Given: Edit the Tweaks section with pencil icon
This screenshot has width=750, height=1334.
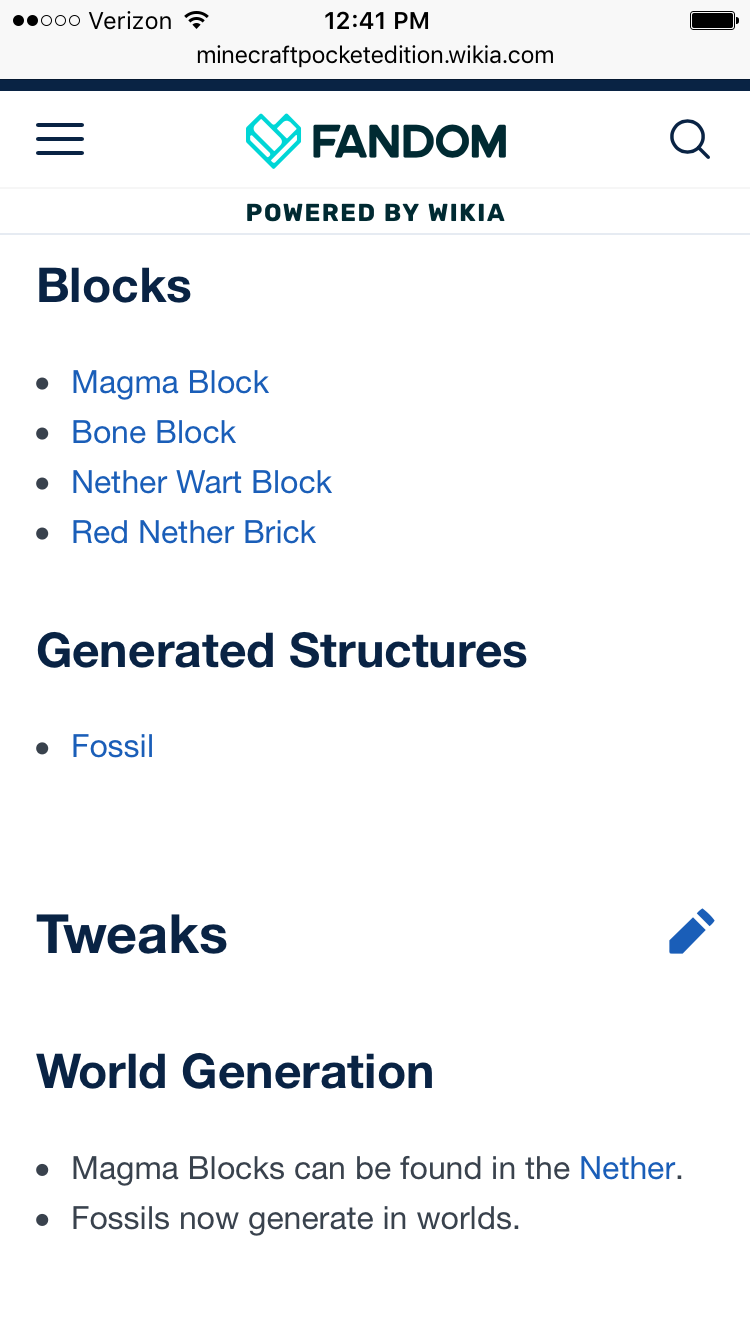Looking at the screenshot, I should coord(691,931).
